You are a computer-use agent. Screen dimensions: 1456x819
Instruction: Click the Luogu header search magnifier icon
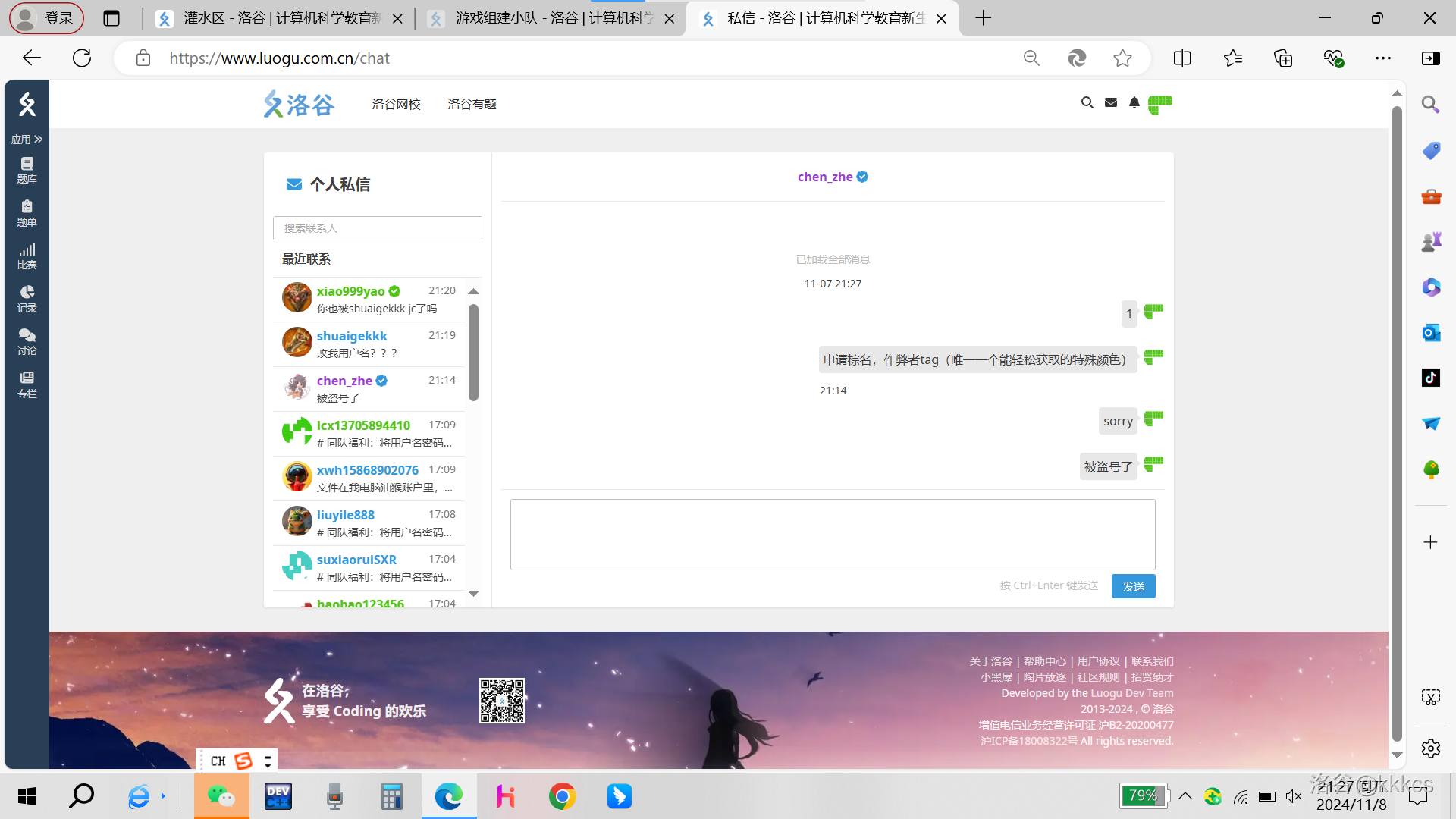tap(1087, 102)
